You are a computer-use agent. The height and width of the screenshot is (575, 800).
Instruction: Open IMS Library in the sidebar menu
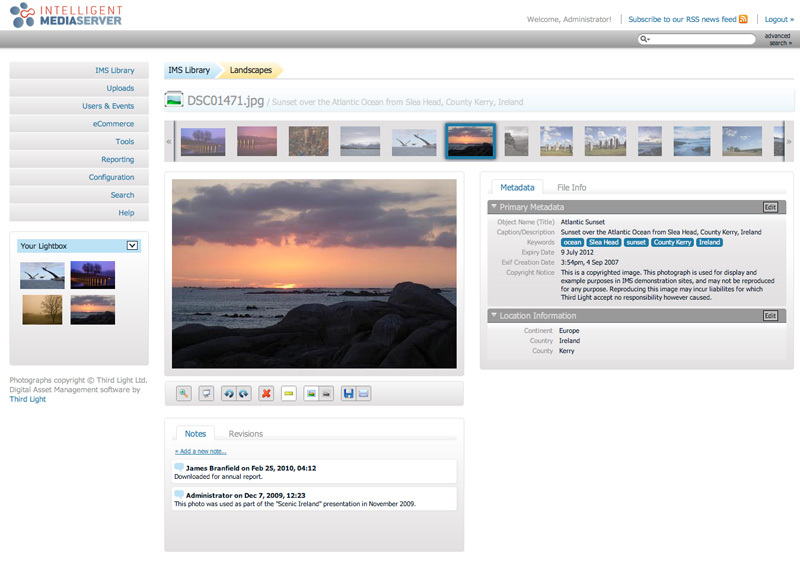79,70
